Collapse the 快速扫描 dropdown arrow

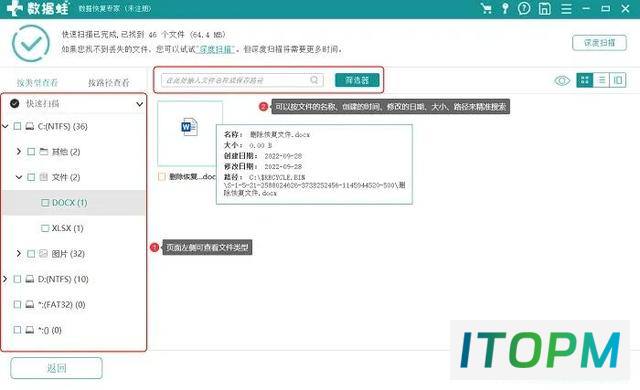click(139, 104)
